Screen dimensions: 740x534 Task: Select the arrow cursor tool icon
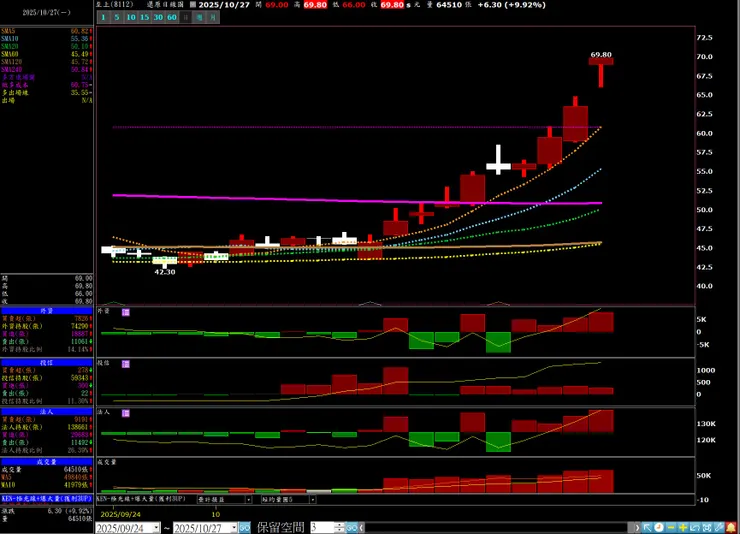coord(647,527)
